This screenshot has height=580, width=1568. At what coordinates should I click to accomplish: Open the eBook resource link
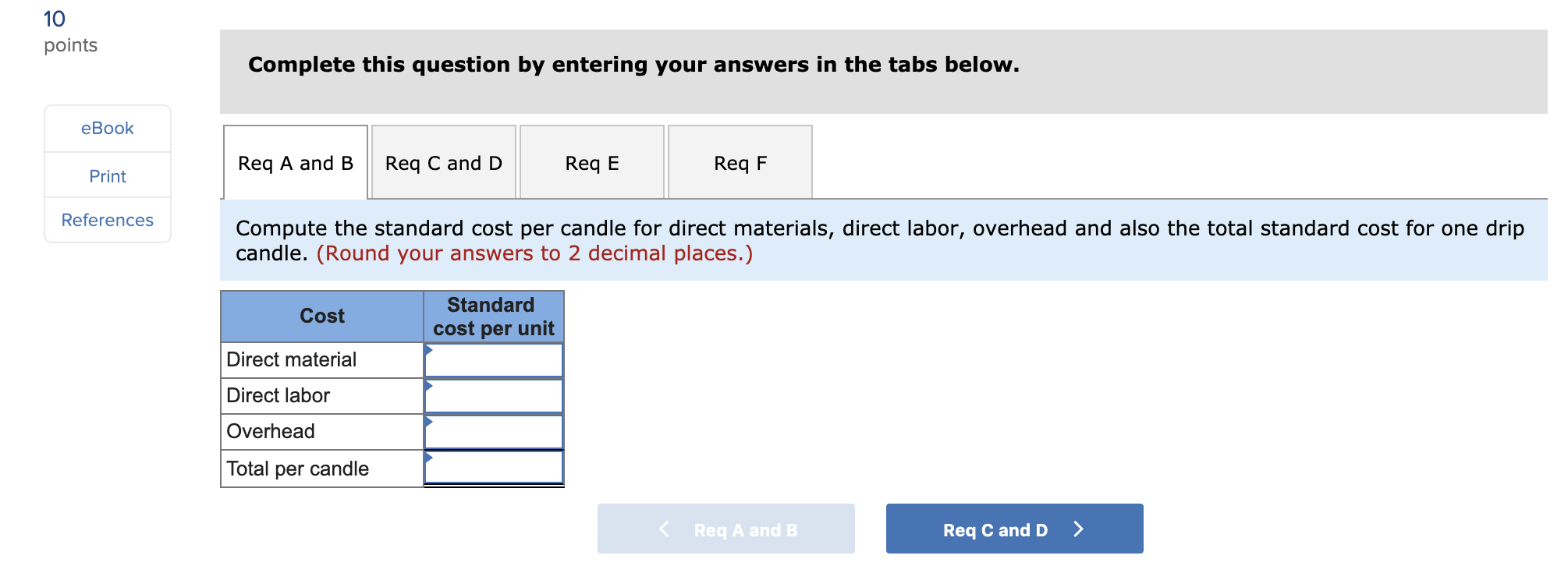pyautogui.click(x=107, y=129)
